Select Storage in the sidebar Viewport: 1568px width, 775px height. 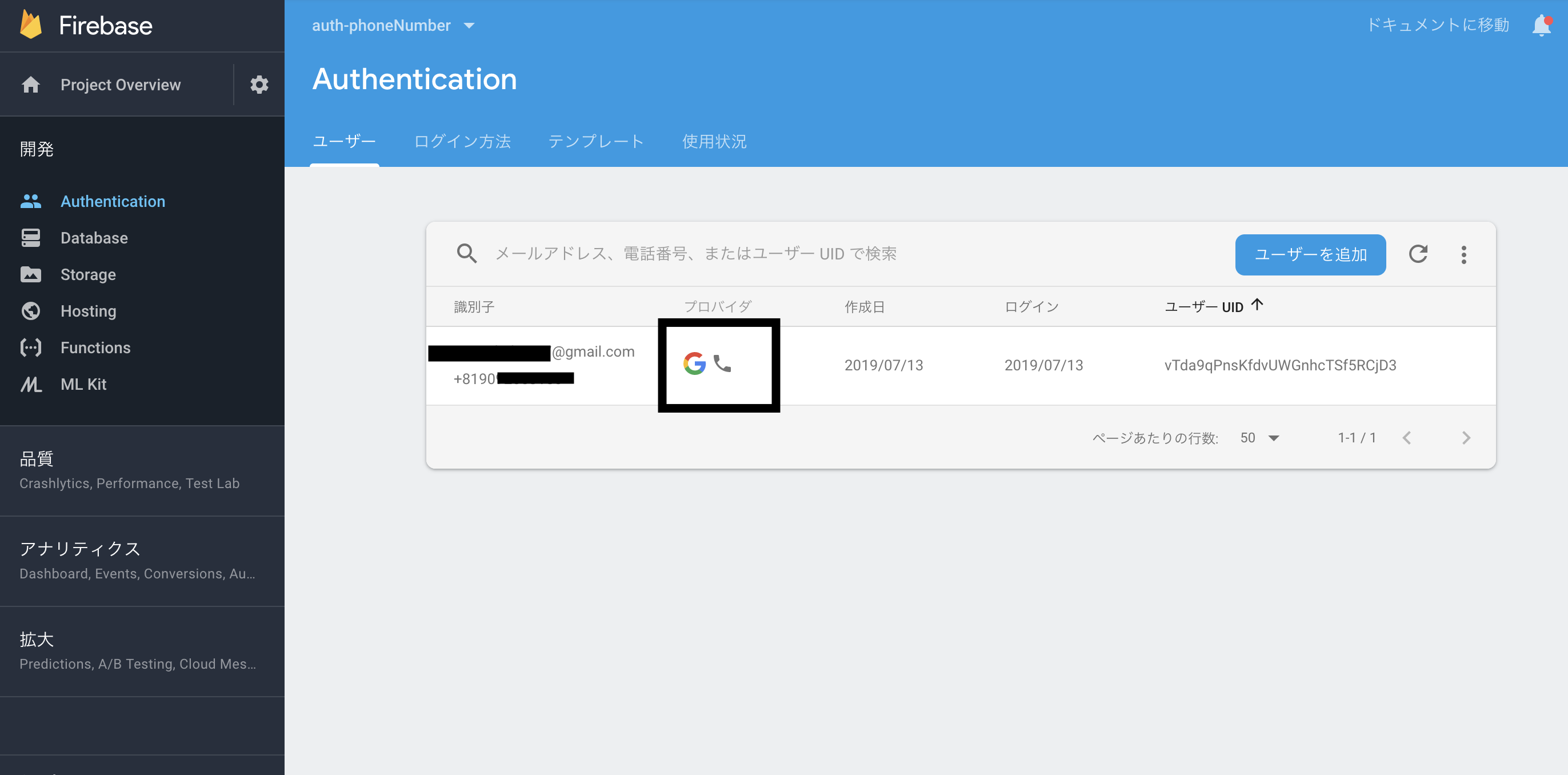click(x=88, y=274)
